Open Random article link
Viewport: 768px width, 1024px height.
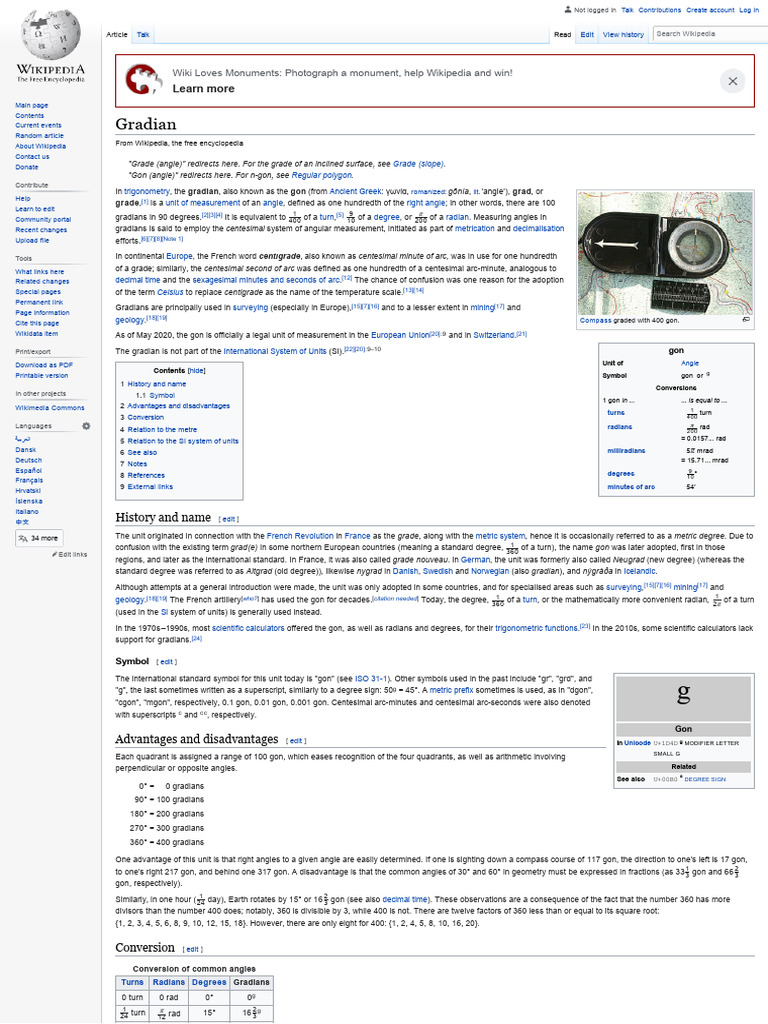(39, 136)
